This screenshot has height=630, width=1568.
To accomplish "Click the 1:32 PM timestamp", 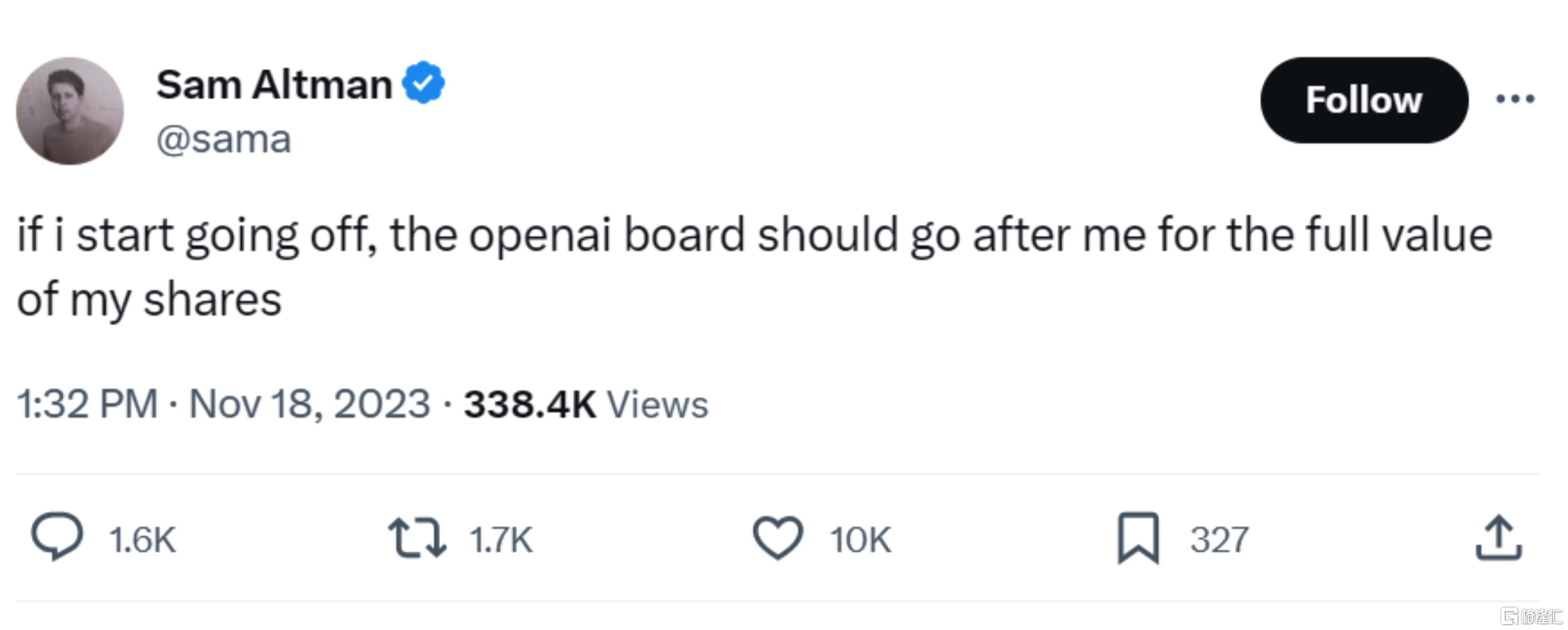I will [88, 404].
